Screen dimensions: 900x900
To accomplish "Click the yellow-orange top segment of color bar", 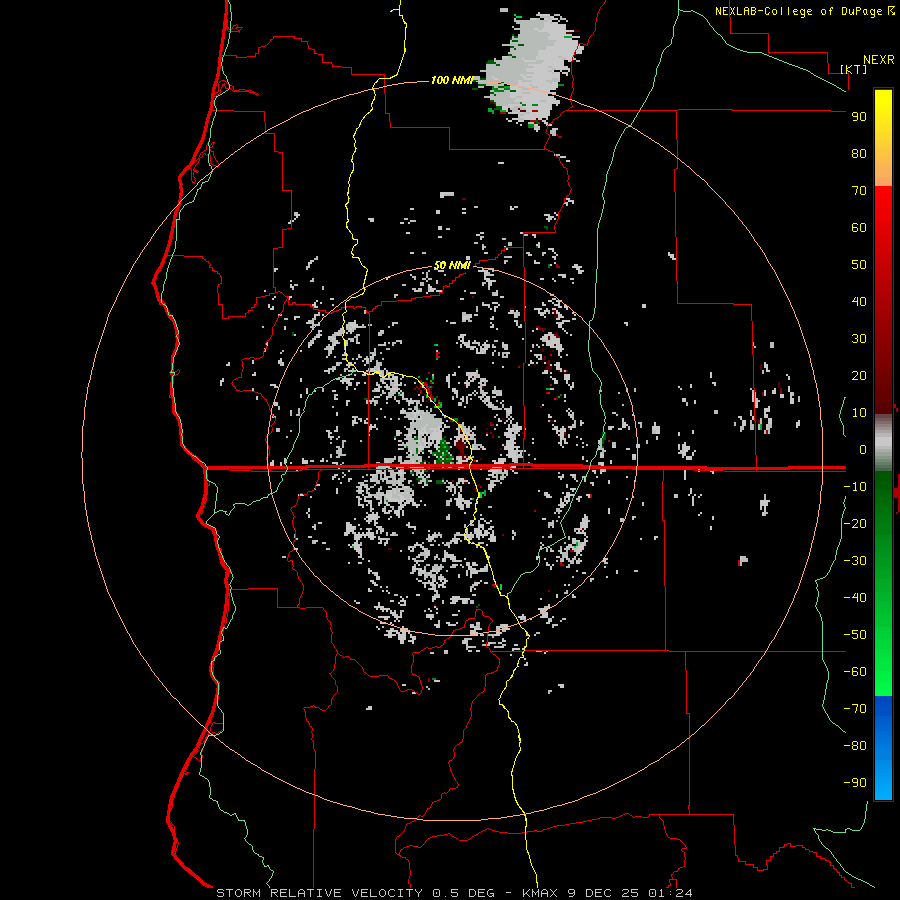I will (883, 138).
